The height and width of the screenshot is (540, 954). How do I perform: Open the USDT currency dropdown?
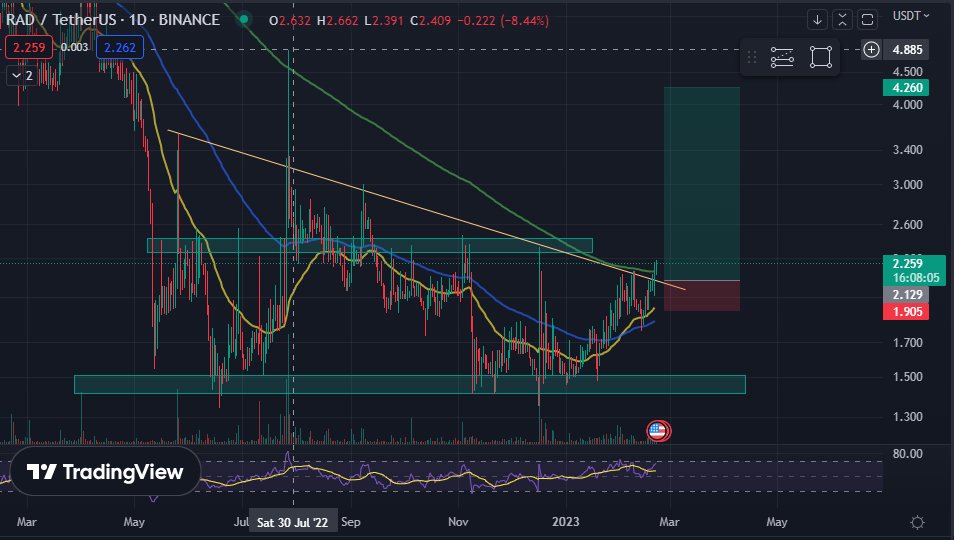click(911, 16)
